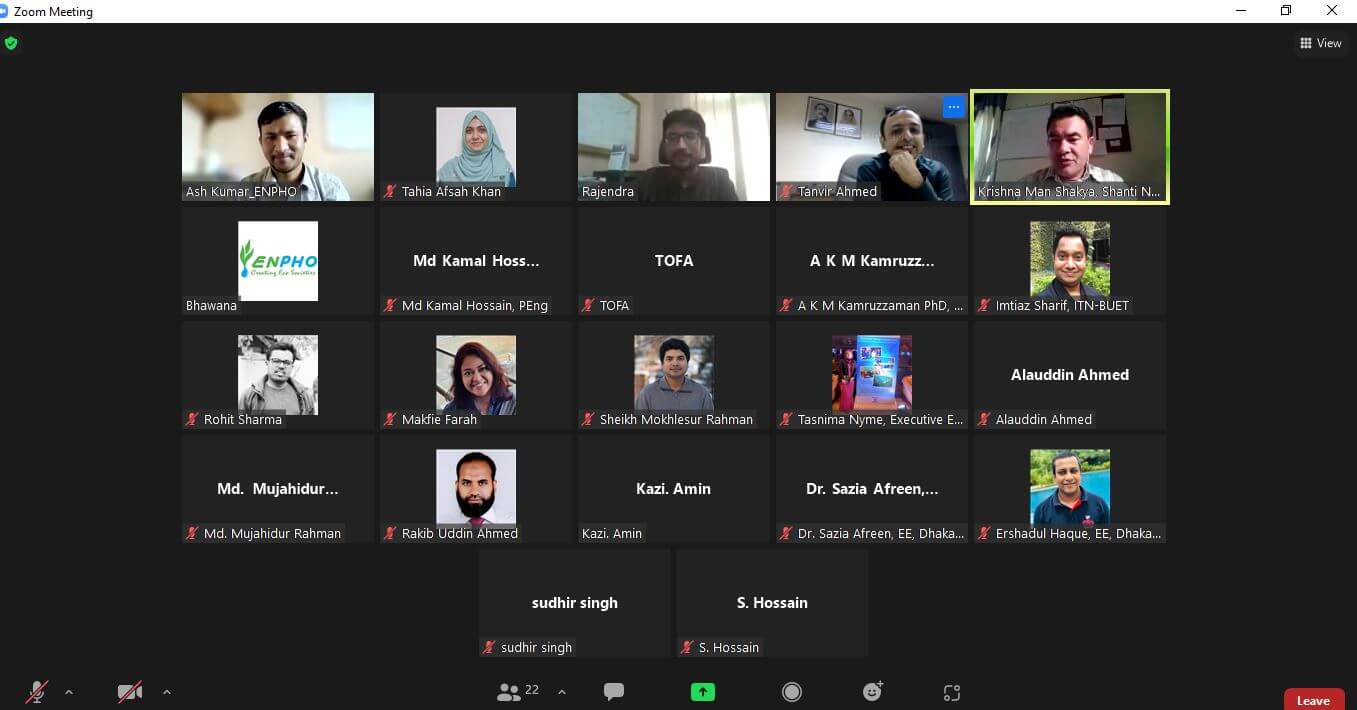Screen dimensions: 1357x710
Task: Click the green encryption shield icon
Action: click(x=11, y=43)
